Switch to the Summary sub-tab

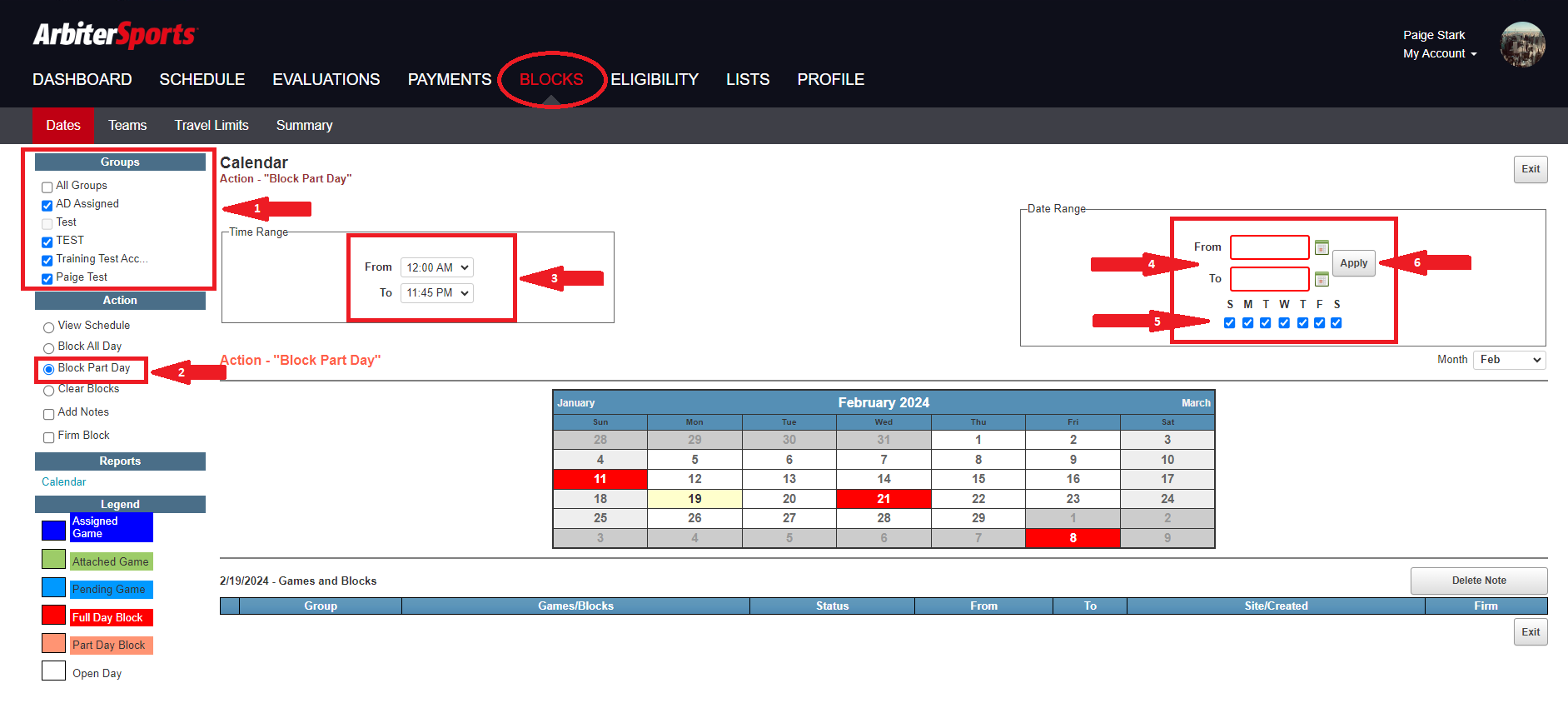[304, 125]
